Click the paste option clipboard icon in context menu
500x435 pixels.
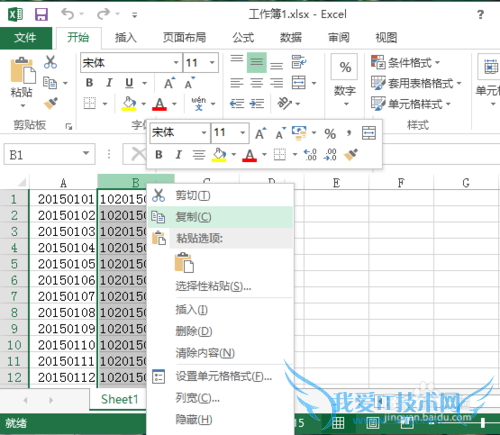[x=184, y=263]
